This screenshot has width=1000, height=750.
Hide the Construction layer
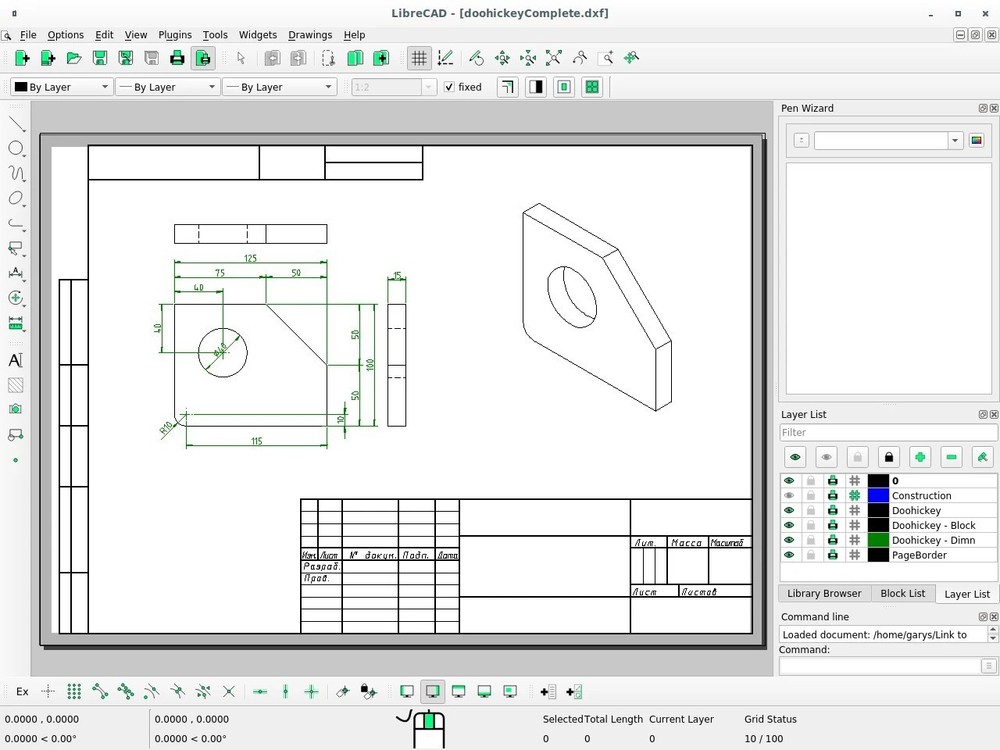click(x=789, y=495)
